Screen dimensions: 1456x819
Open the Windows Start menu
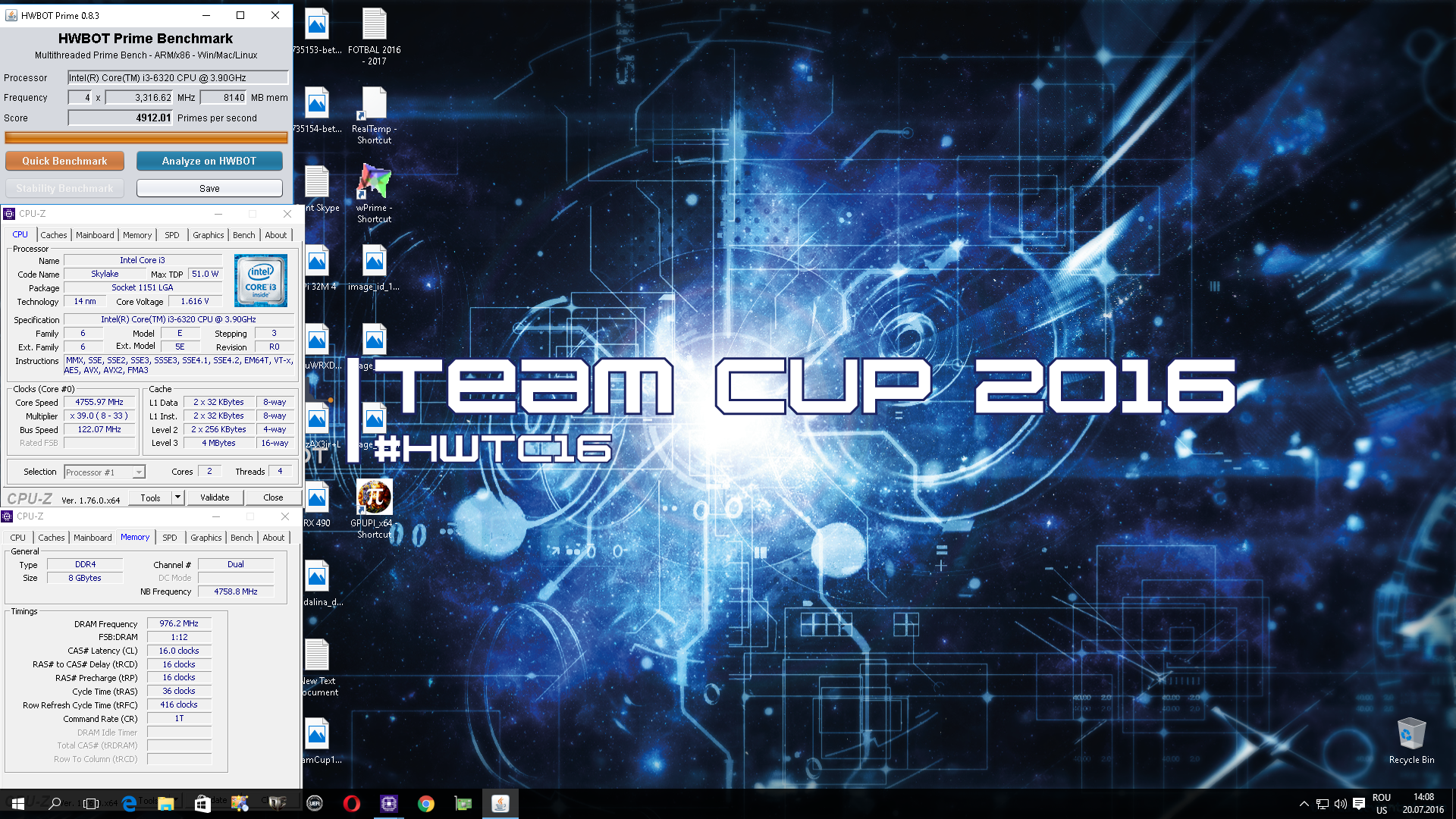[x=18, y=804]
